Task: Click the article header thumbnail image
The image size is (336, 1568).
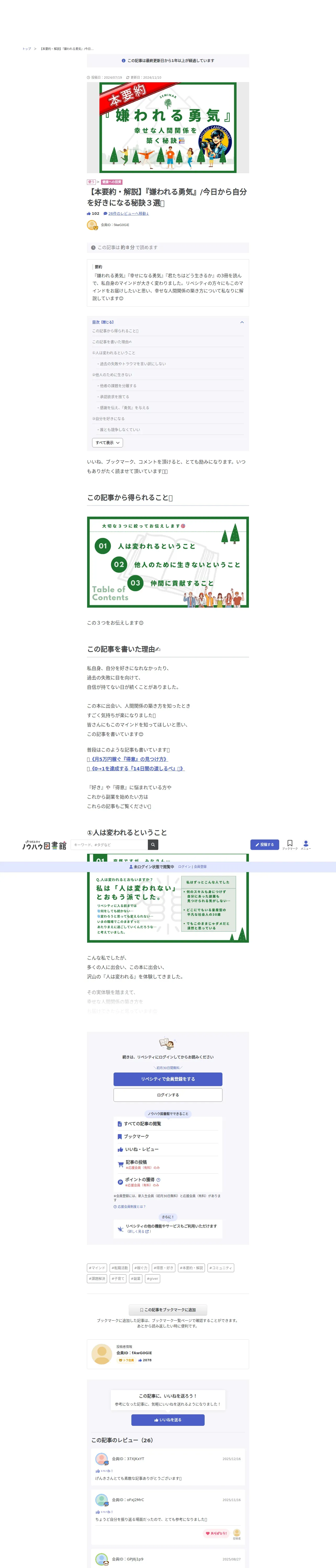Action: (x=168, y=128)
